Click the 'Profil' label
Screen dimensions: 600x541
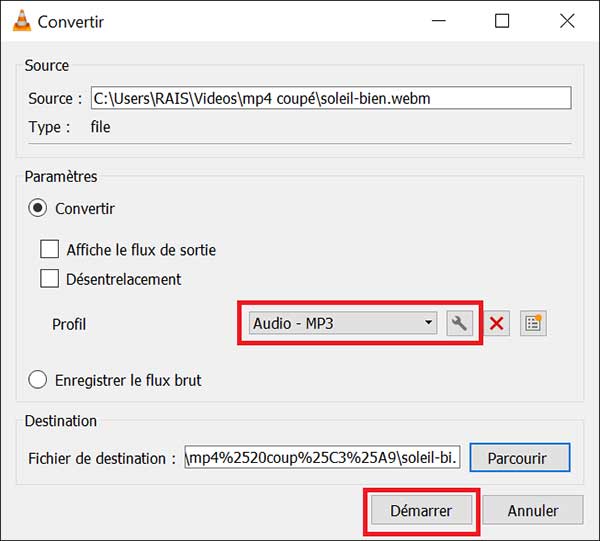click(69, 324)
